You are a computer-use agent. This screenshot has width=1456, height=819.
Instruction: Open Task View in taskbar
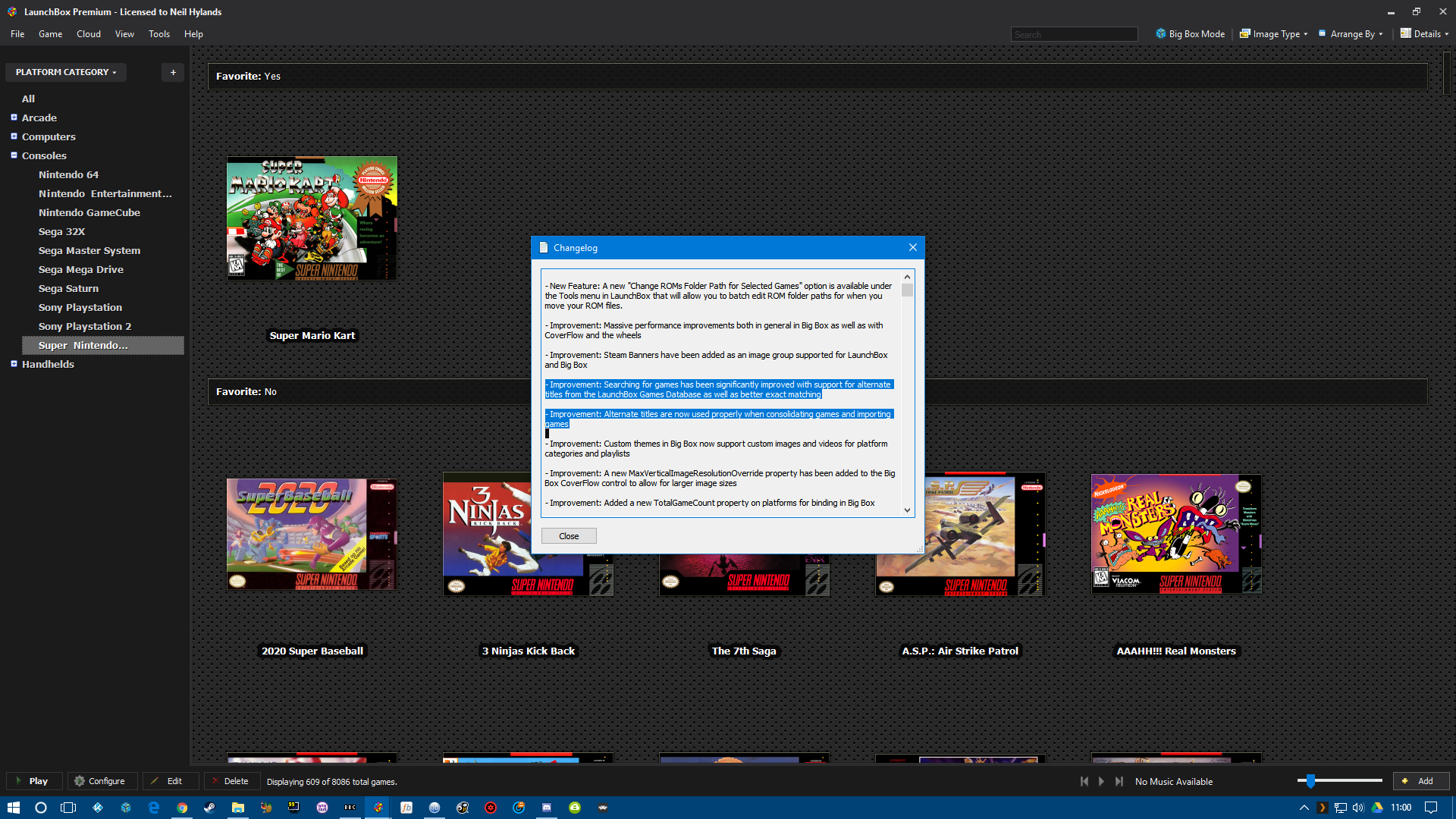68,808
